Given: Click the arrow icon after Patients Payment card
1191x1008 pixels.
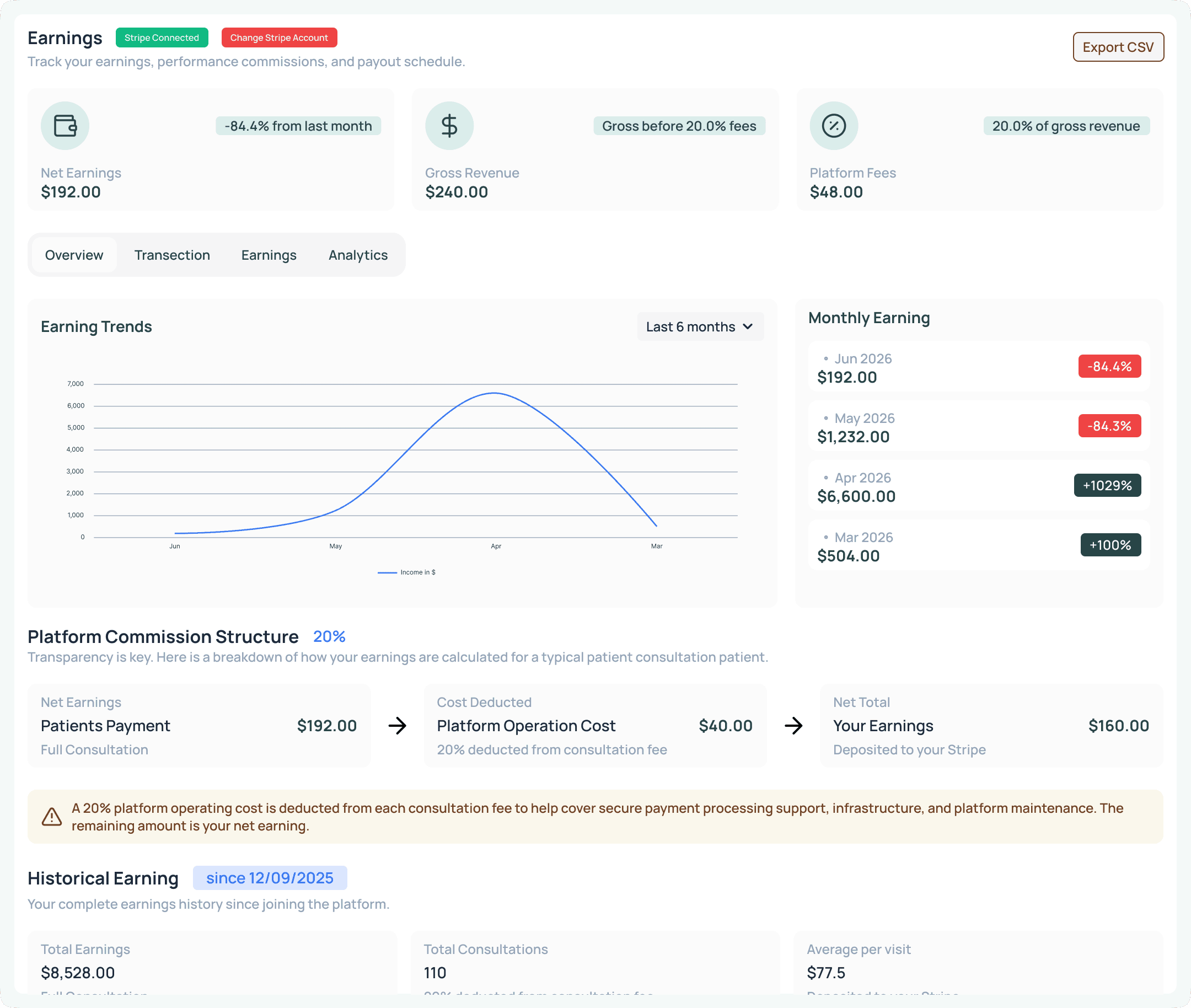Looking at the screenshot, I should [397, 726].
